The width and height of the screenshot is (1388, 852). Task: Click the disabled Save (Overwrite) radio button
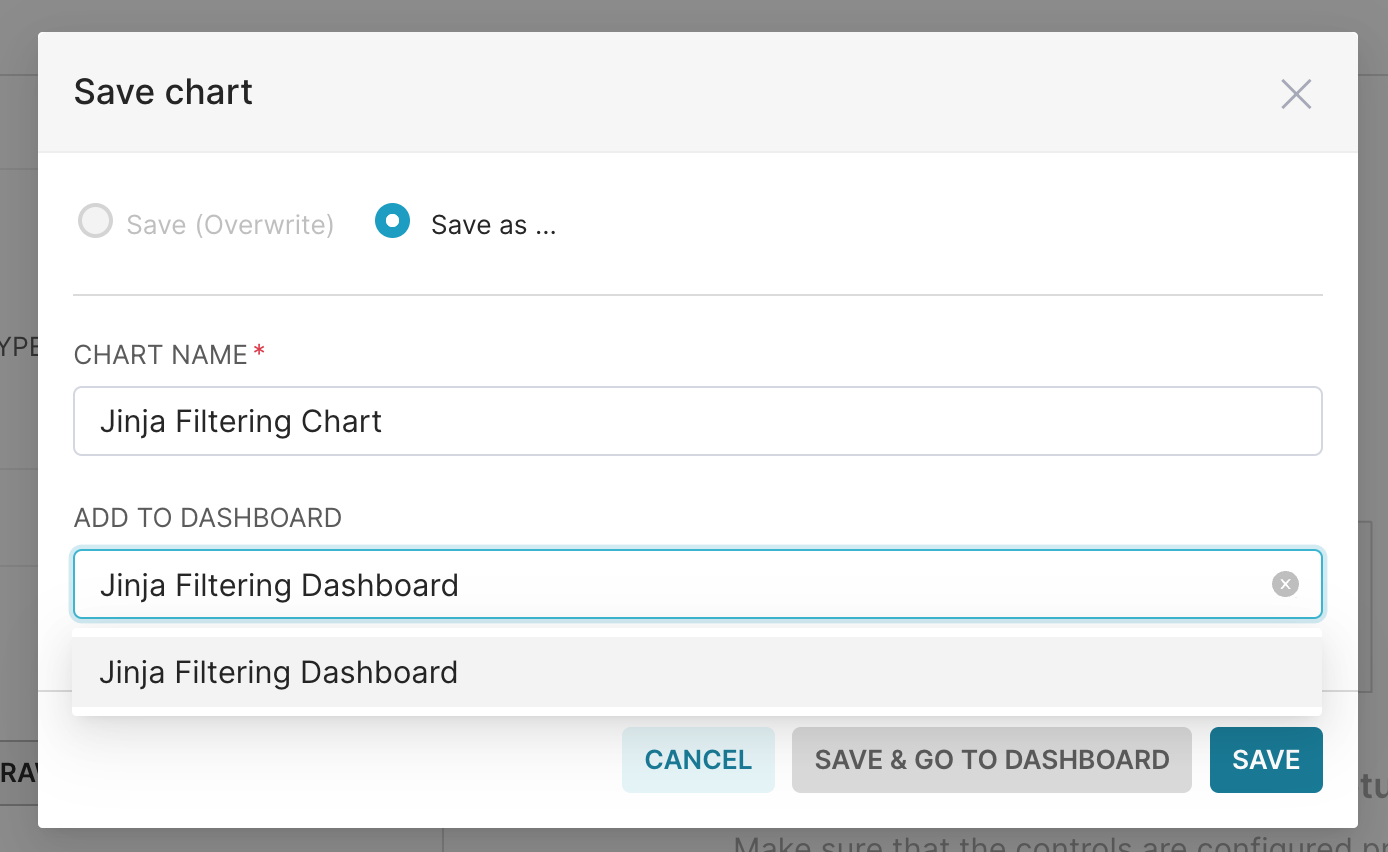(x=95, y=221)
